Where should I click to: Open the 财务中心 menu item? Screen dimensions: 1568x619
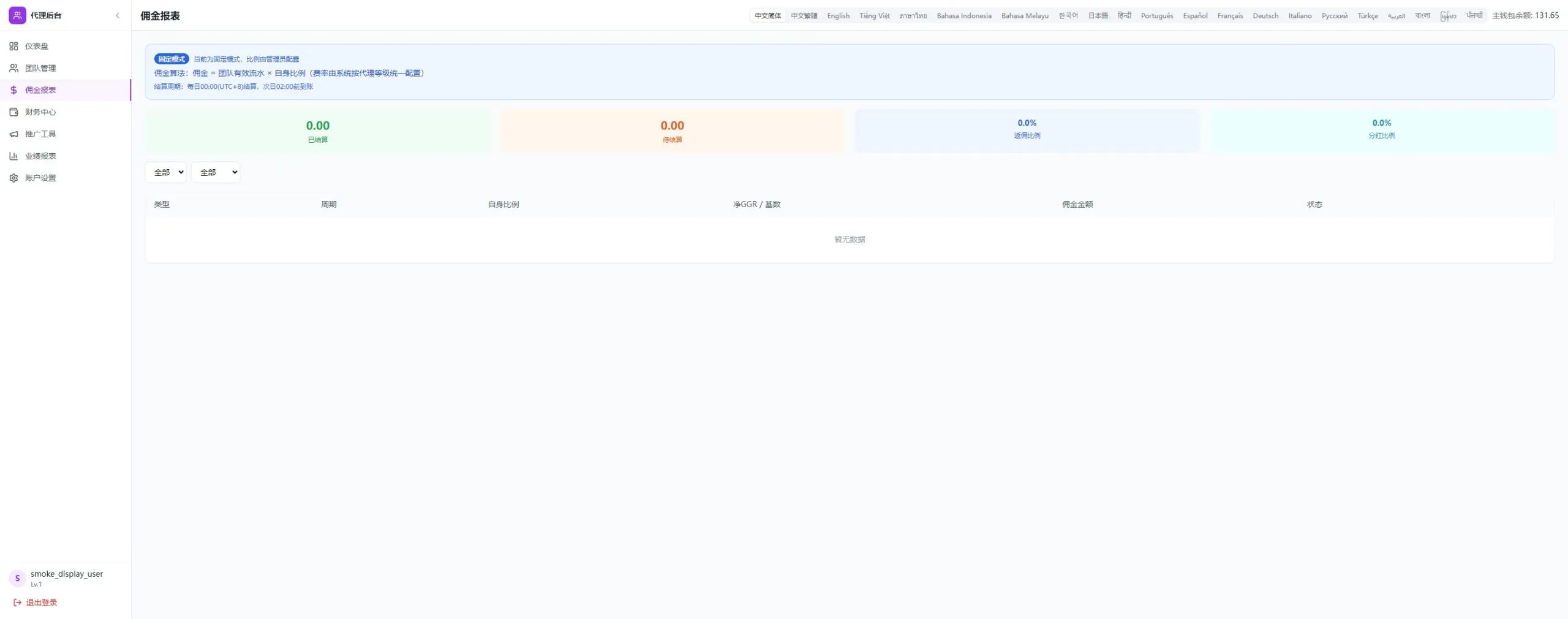pos(66,112)
